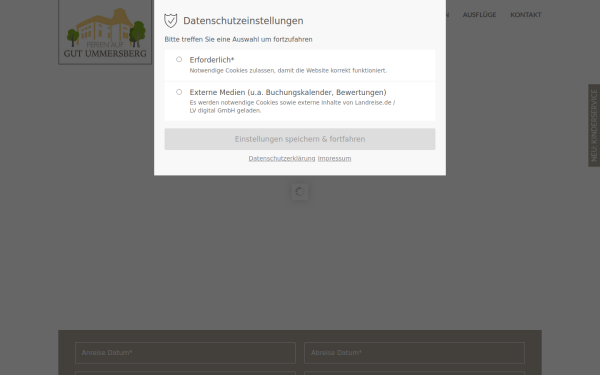Click the Datenschutzeinstellungen heading

tap(243, 21)
